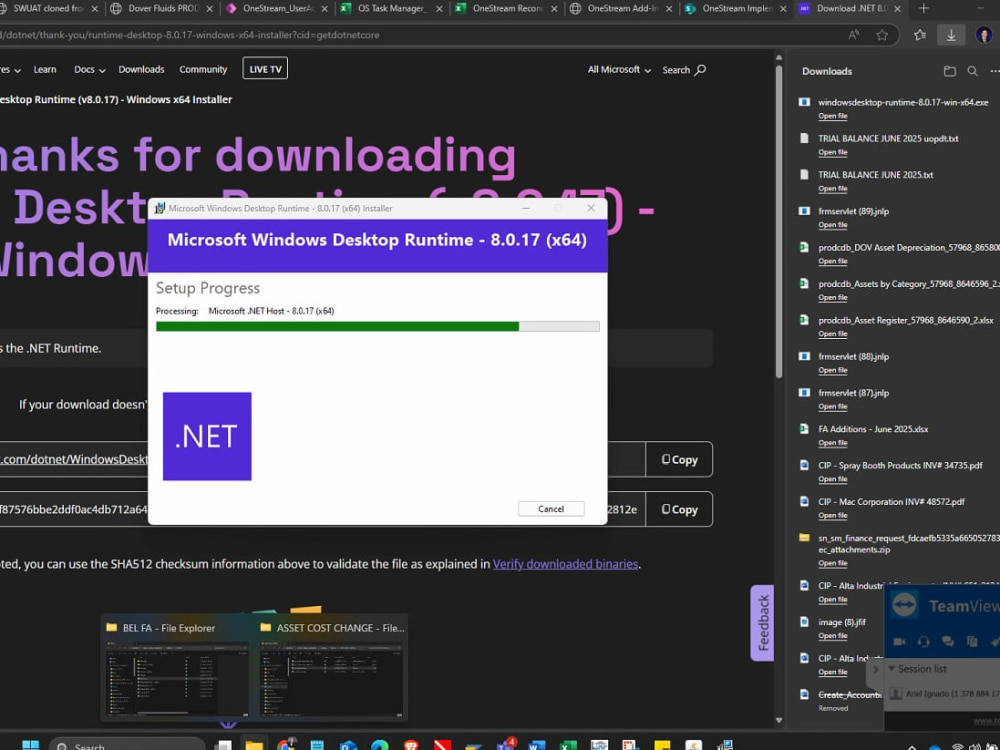
Task: Open a new browser tab with plus icon
Action: pyautogui.click(x=923, y=8)
